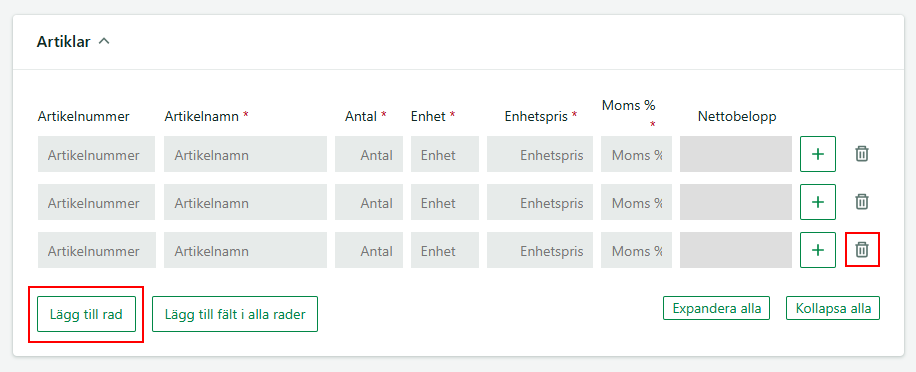The width and height of the screenshot is (916, 372).
Task: Select the Artikelnummer field in the second row
Action: [x=96, y=202]
